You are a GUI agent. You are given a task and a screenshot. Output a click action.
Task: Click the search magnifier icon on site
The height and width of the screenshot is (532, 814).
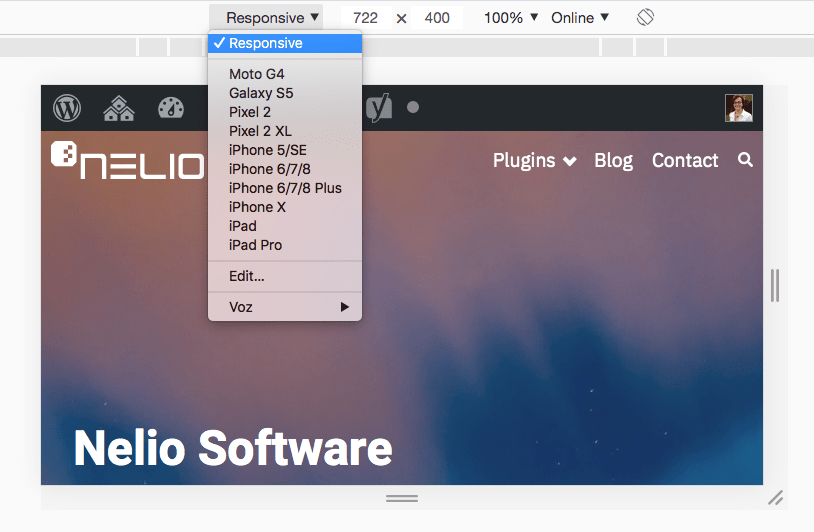tap(745, 160)
